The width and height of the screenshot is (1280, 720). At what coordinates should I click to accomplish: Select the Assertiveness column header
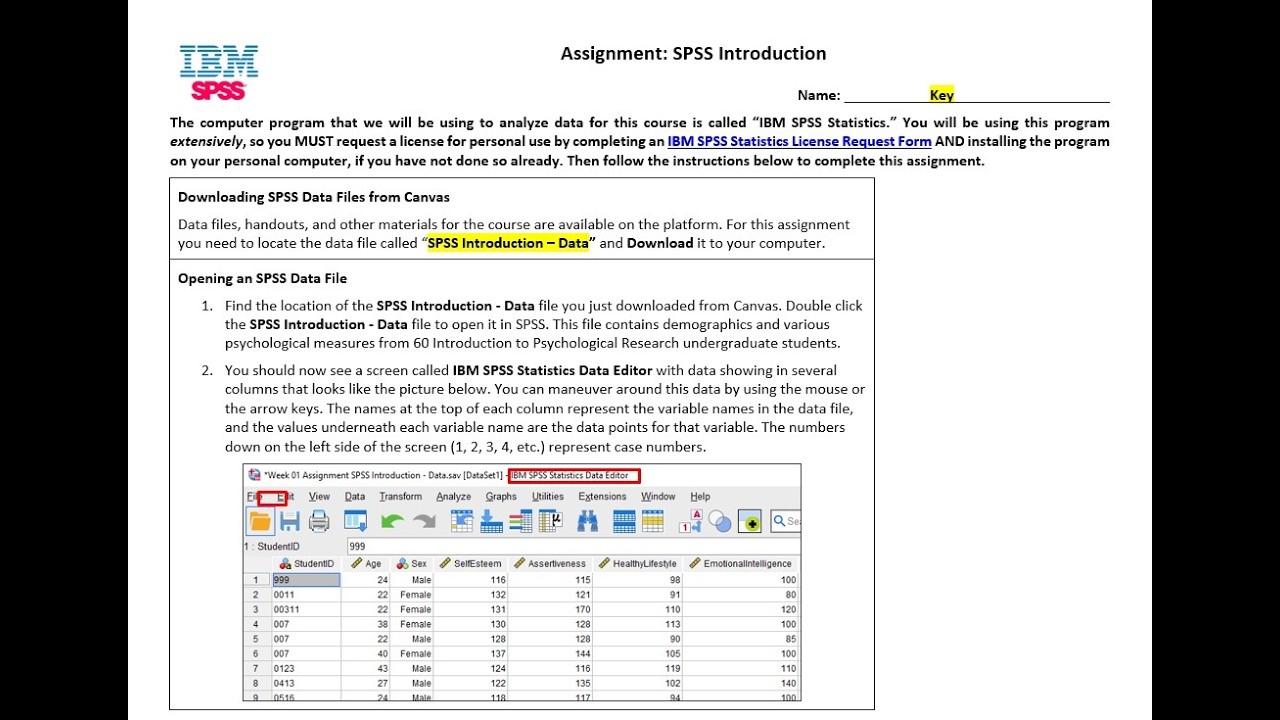coord(551,564)
